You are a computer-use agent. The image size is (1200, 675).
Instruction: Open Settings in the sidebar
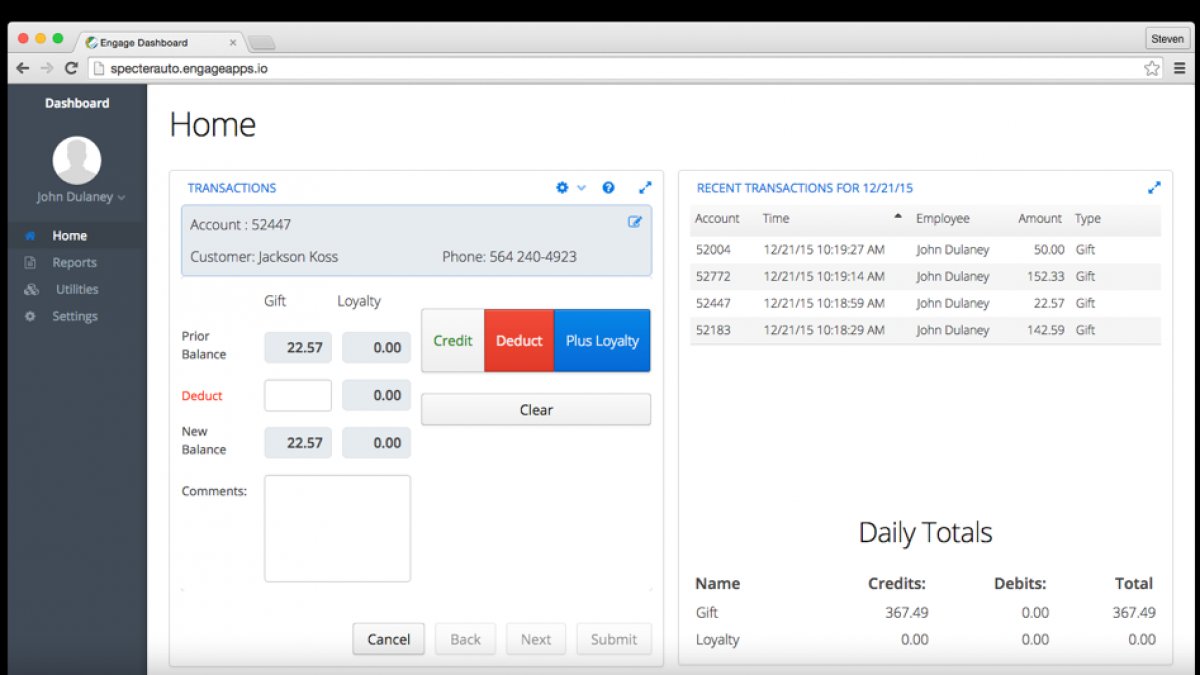pos(77,316)
